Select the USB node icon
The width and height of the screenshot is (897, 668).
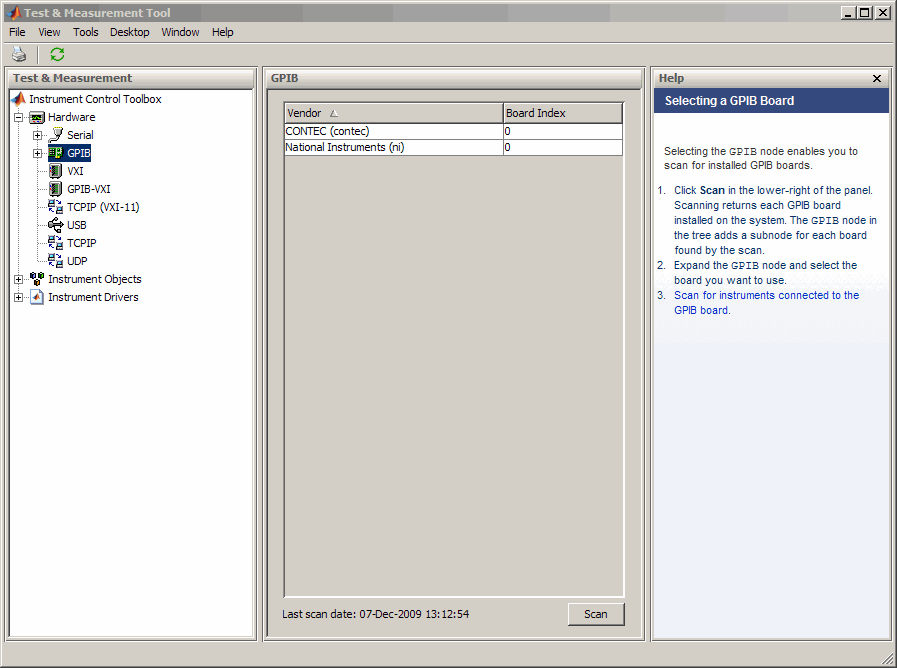point(56,225)
